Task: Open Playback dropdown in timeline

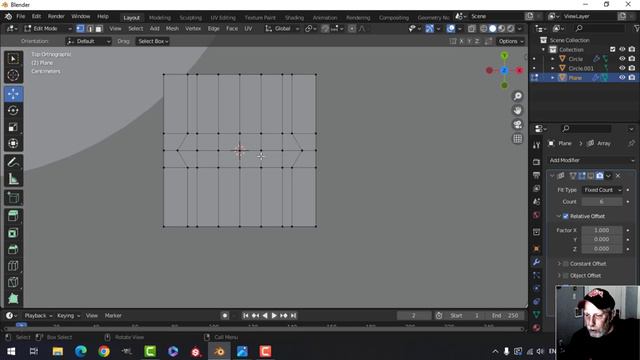Action: point(38,316)
